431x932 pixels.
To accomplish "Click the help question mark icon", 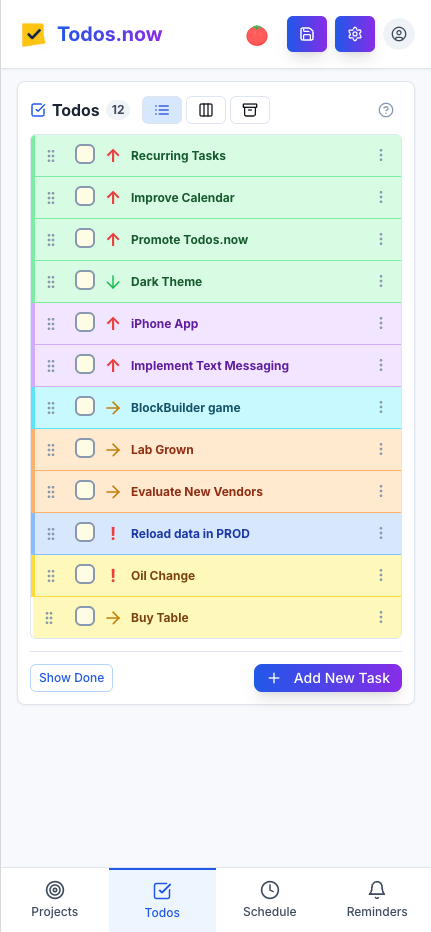I will coord(386,110).
